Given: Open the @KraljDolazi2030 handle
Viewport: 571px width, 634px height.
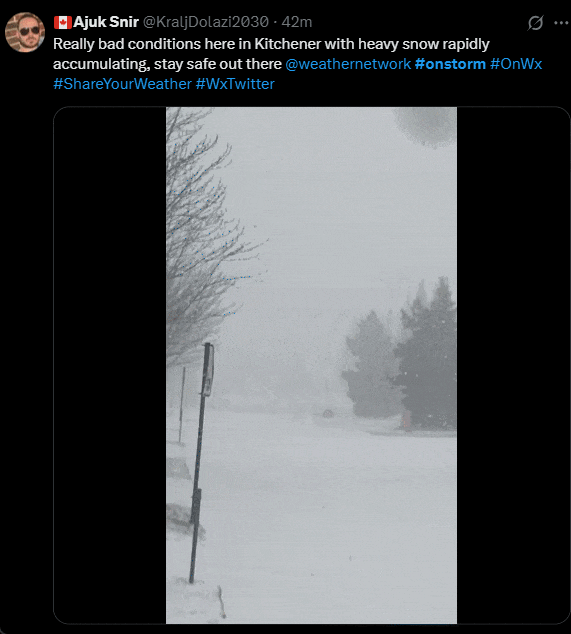Looking at the screenshot, I should (206, 22).
